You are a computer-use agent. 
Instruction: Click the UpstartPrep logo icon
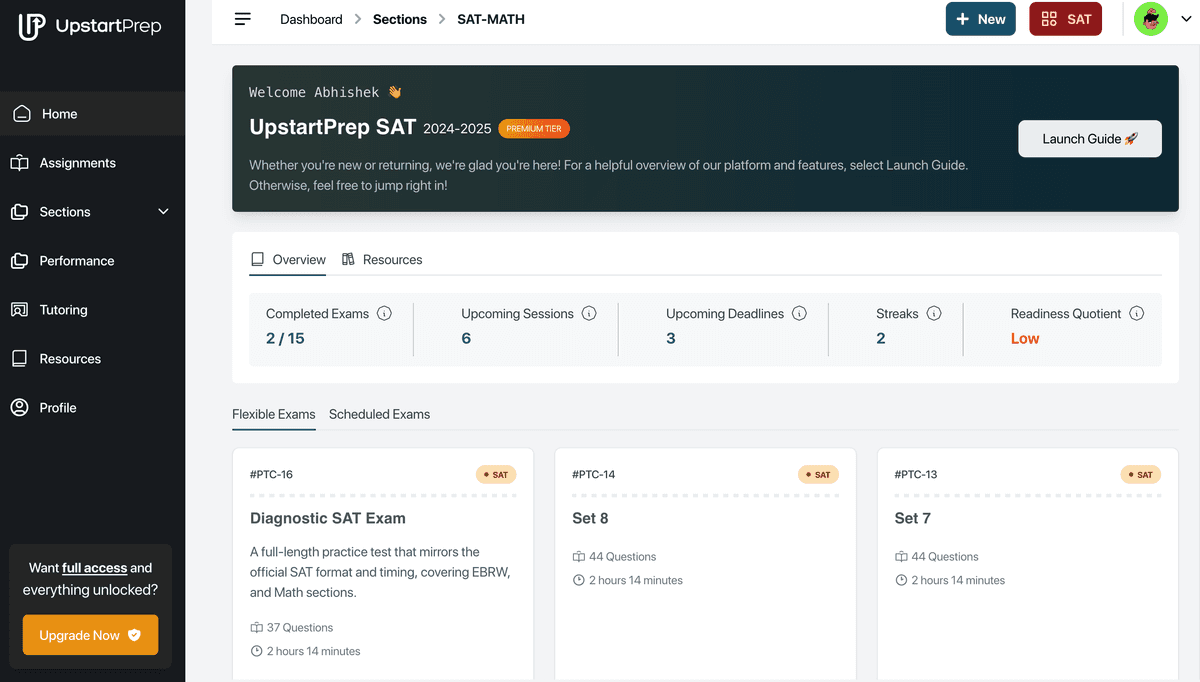click(32, 26)
